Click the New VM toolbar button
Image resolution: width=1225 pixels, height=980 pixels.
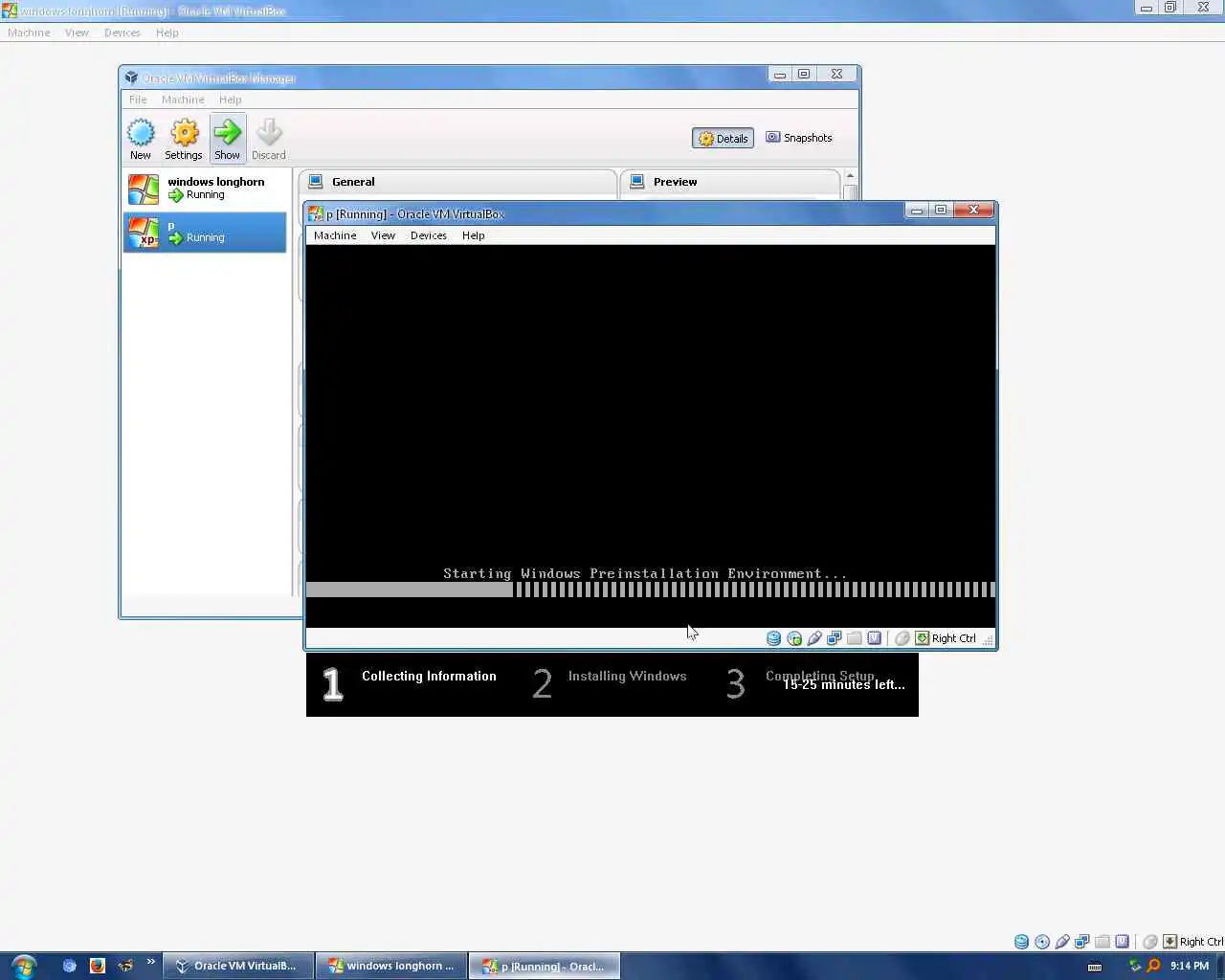(141, 139)
